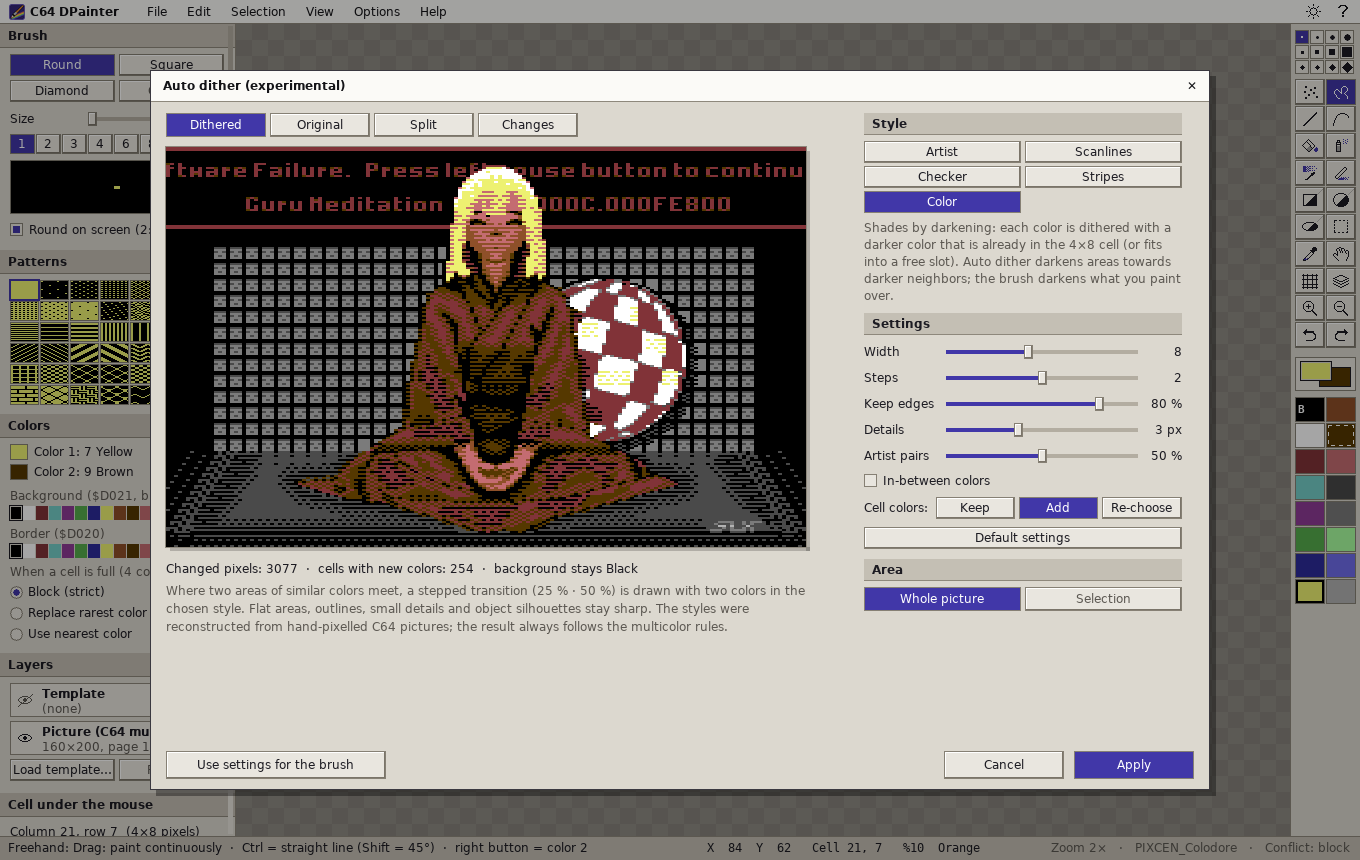
Task: Click the zoom in magnifier
Action: pyautogui.click(x=1310, y=308)
